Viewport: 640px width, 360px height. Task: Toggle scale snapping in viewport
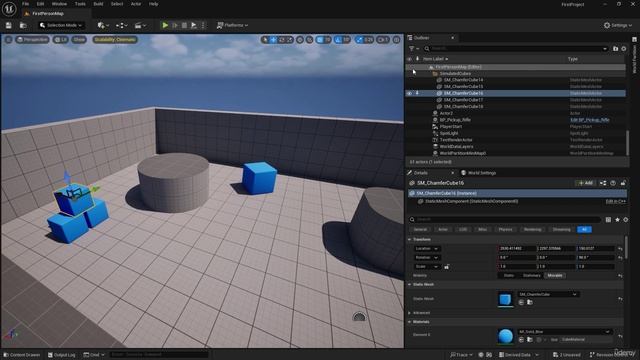tap(359, 40)
